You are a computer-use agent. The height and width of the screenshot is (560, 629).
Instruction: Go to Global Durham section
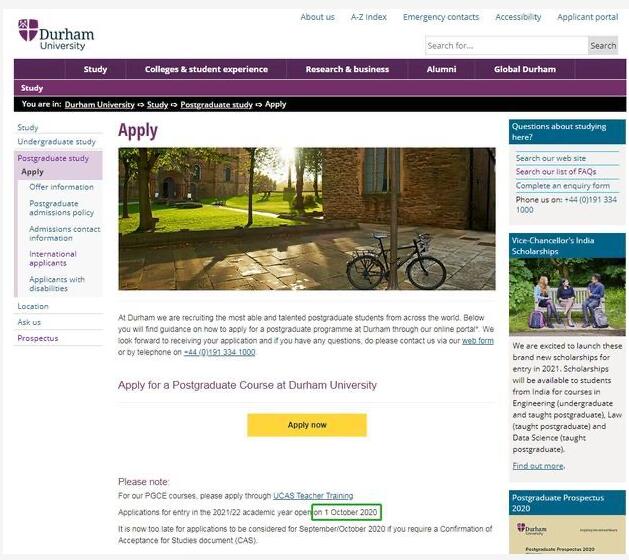point(525,69)
